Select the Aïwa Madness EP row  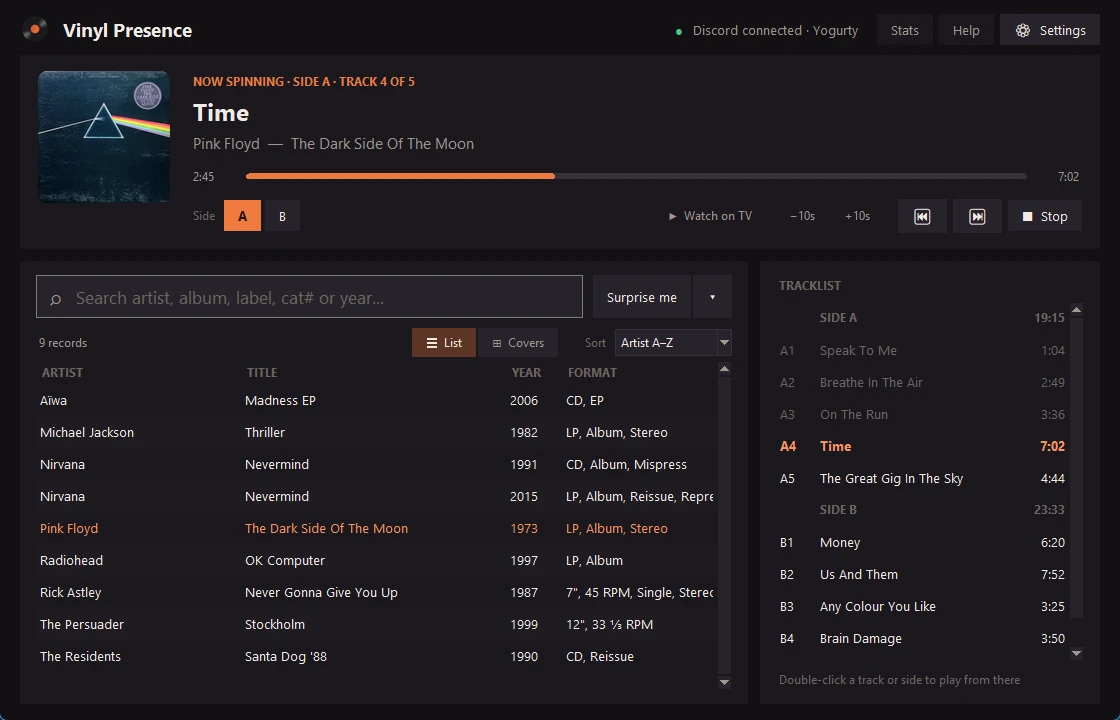(376, 401)
